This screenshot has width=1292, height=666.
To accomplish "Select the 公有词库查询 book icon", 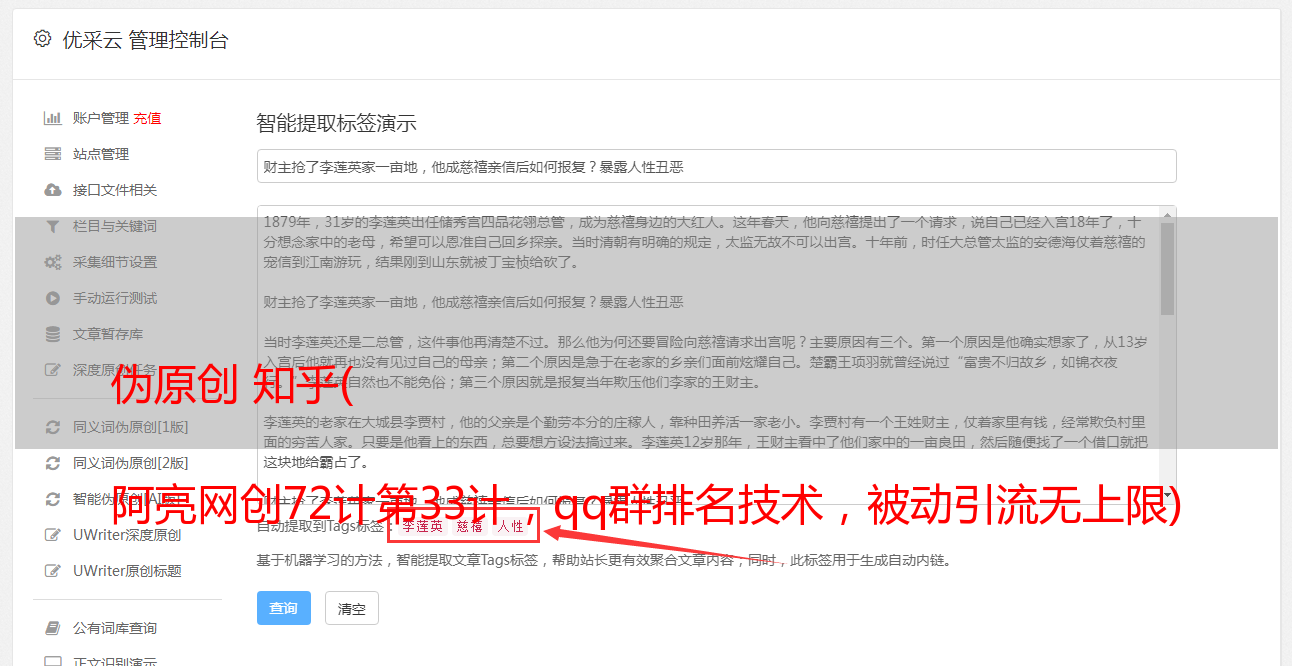I will 53,628.
